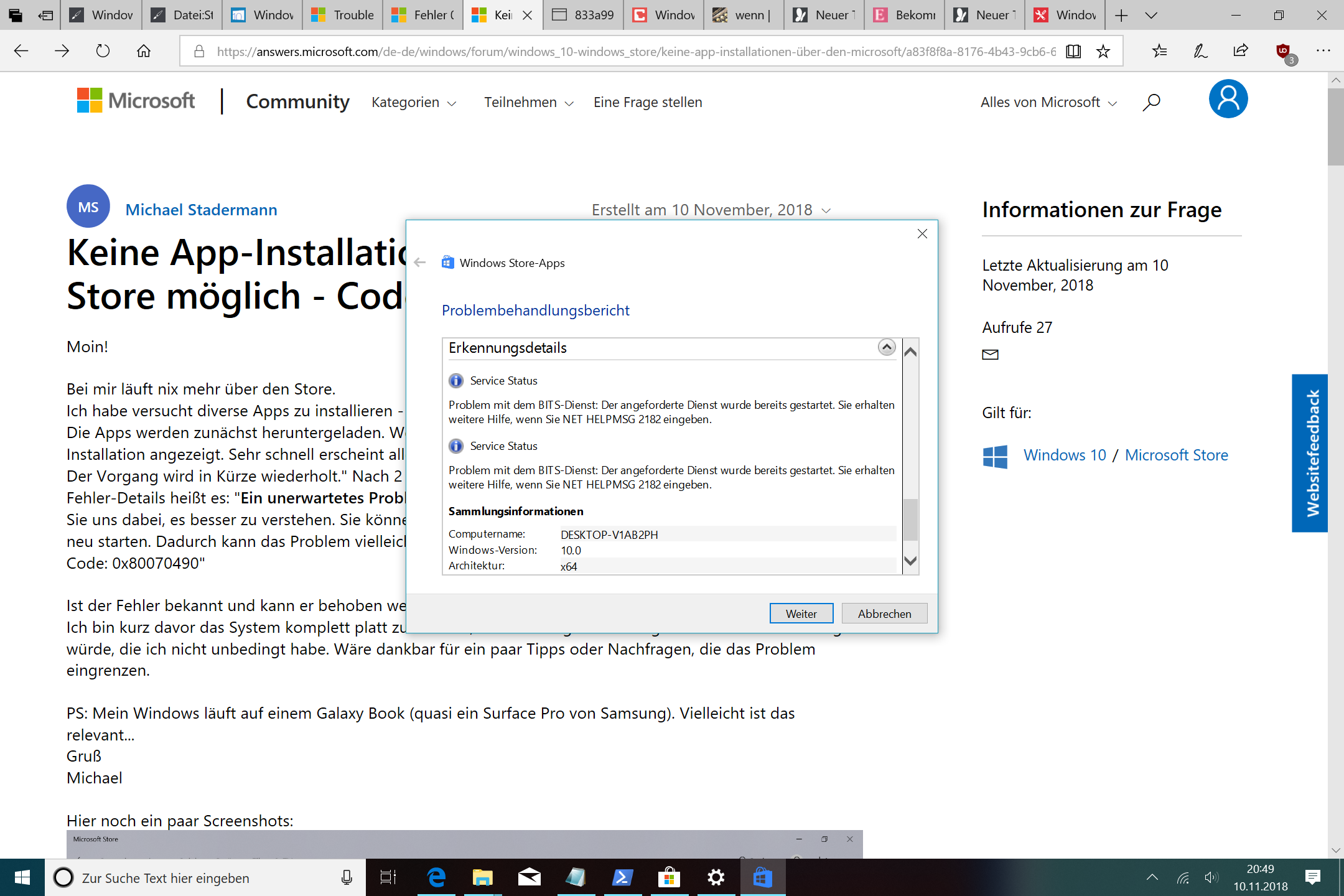The width and height of the screenshot is (1344, 896).
Task: Open the Teilnehmen dropdown menu
Action: point(526,102)
